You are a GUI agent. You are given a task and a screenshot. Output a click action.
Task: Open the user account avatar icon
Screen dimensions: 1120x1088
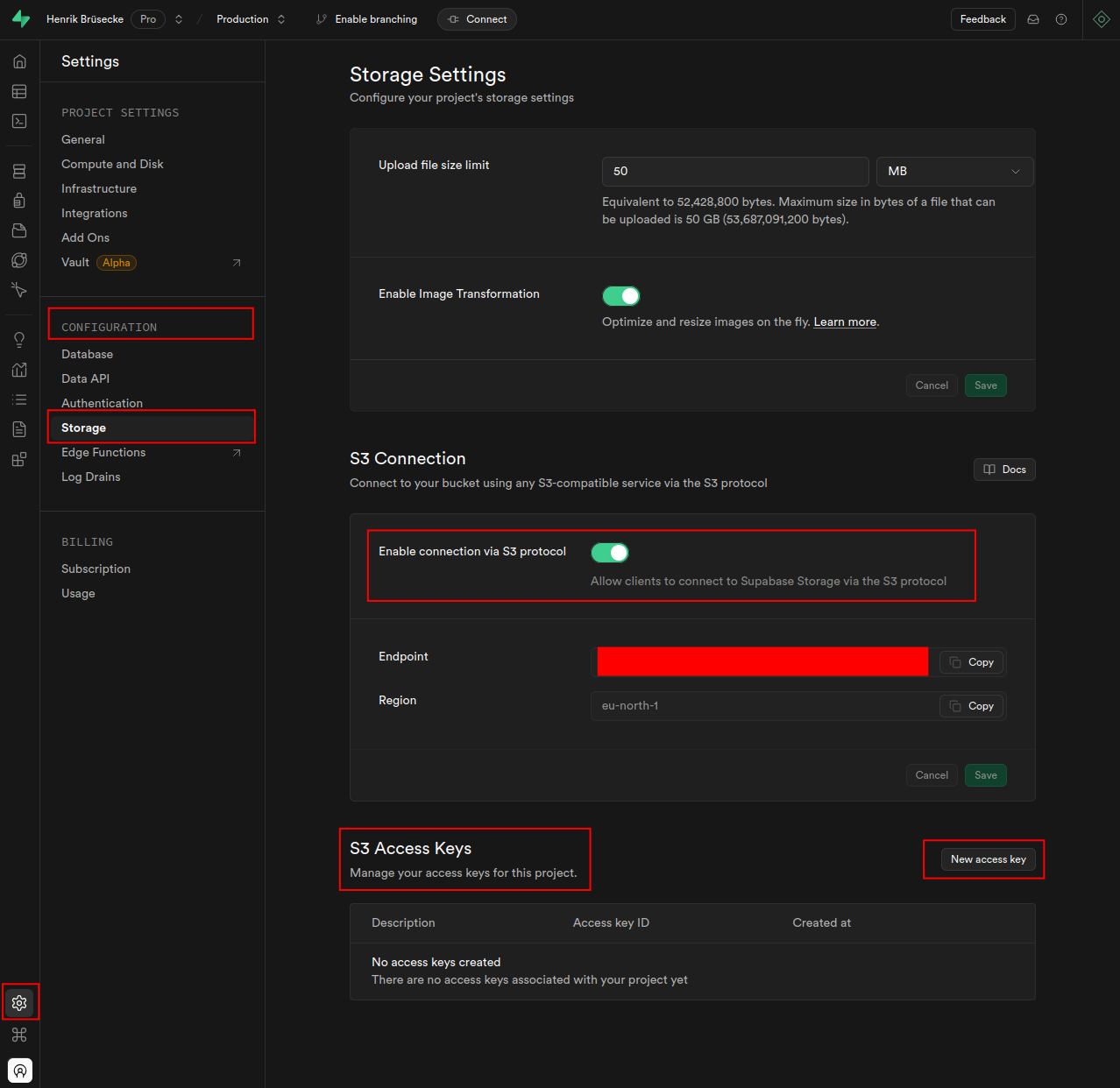[x=20, y=1070]
